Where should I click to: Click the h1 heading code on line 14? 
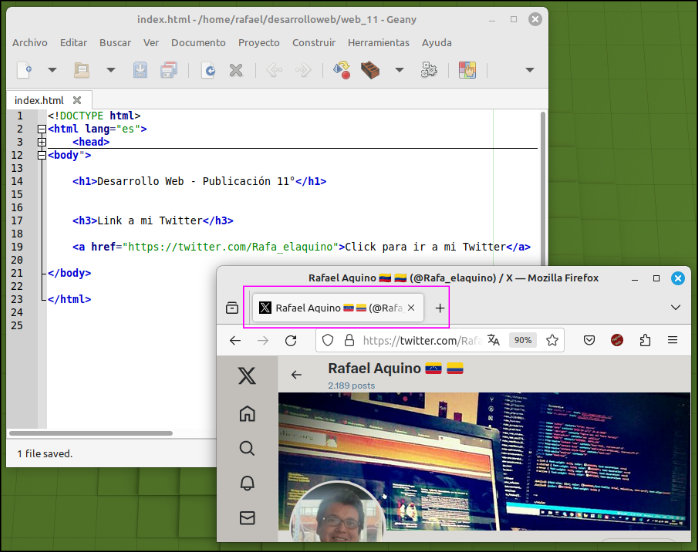coord(199,181)
